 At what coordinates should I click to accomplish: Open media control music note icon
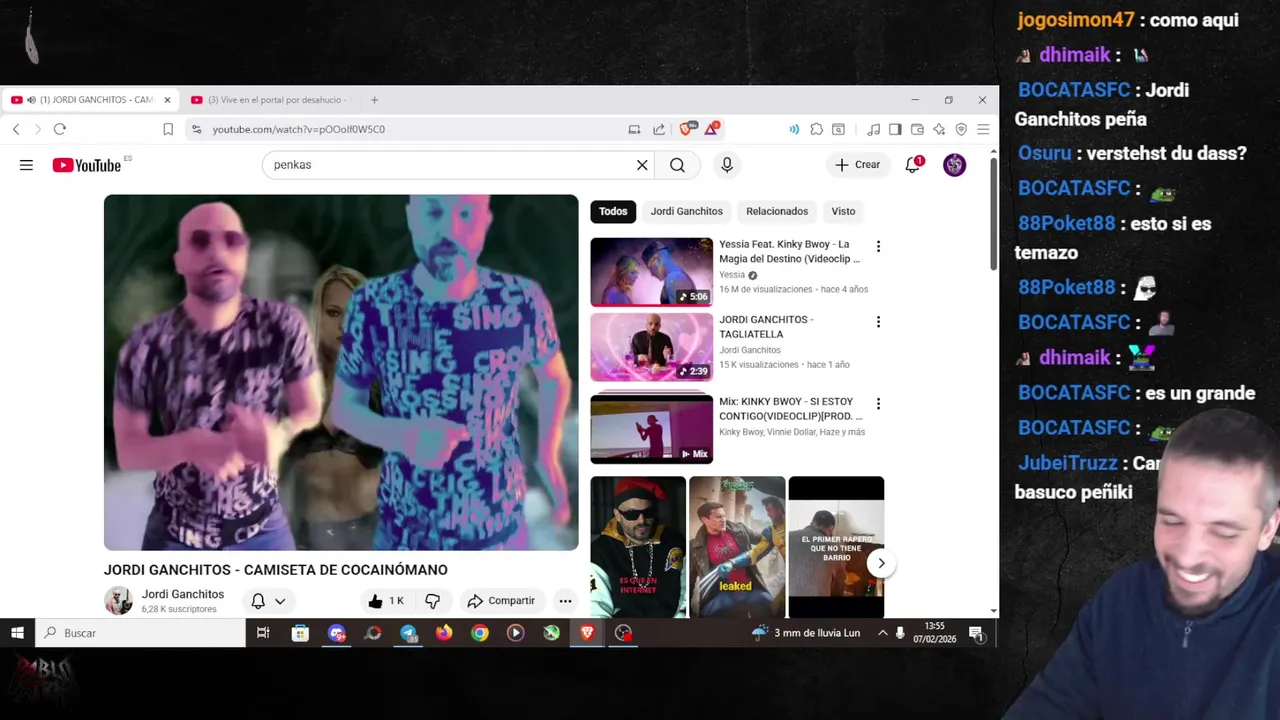click(874, 129)
